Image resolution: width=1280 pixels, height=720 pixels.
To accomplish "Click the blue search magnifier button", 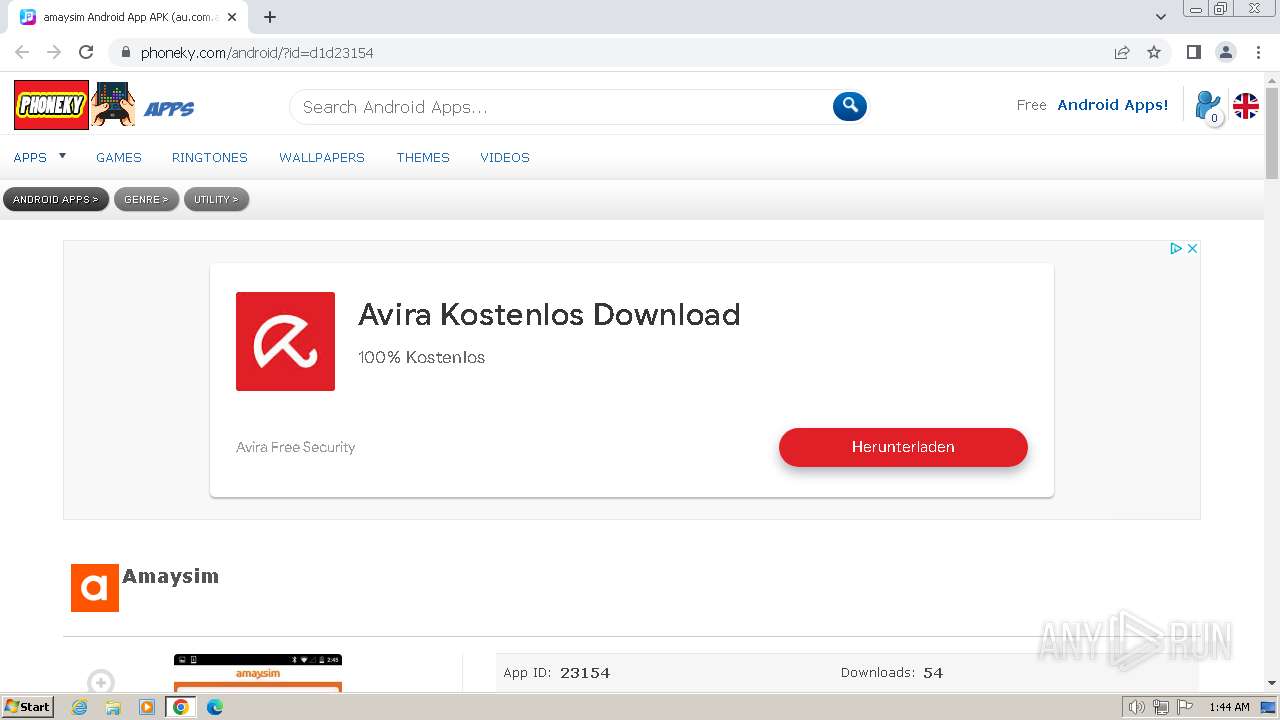I will point(849,105).
